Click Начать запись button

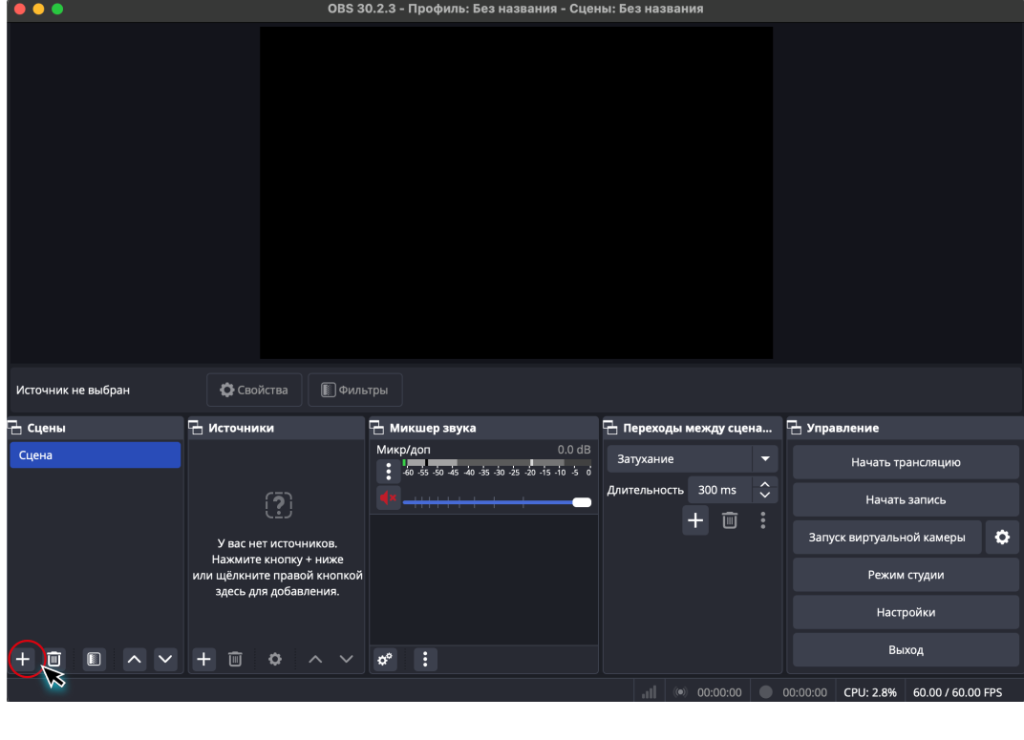click(x=905, y=499)
